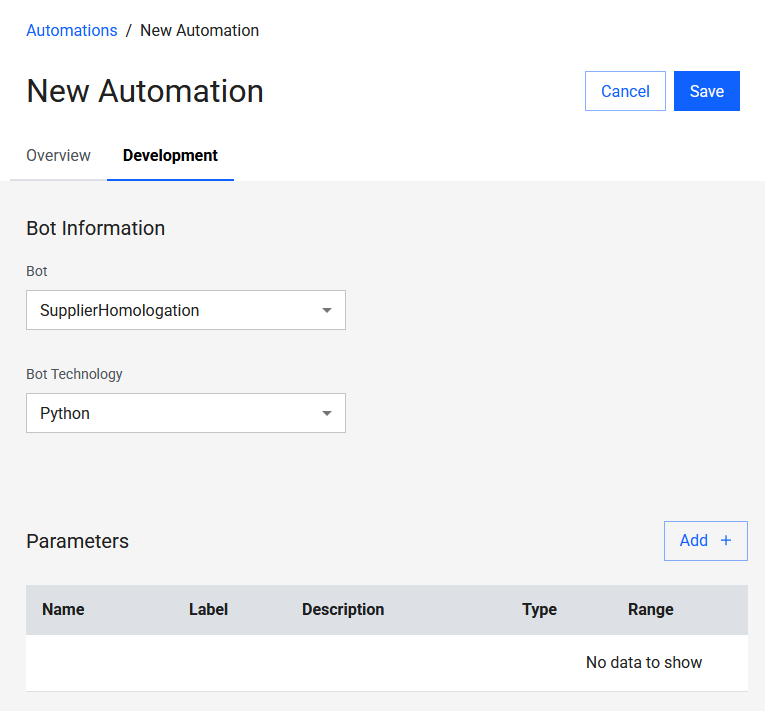Click the Description column header
The height and width of the screenshot is (711, 765).
pyautogui.click(x=343, y=609)
